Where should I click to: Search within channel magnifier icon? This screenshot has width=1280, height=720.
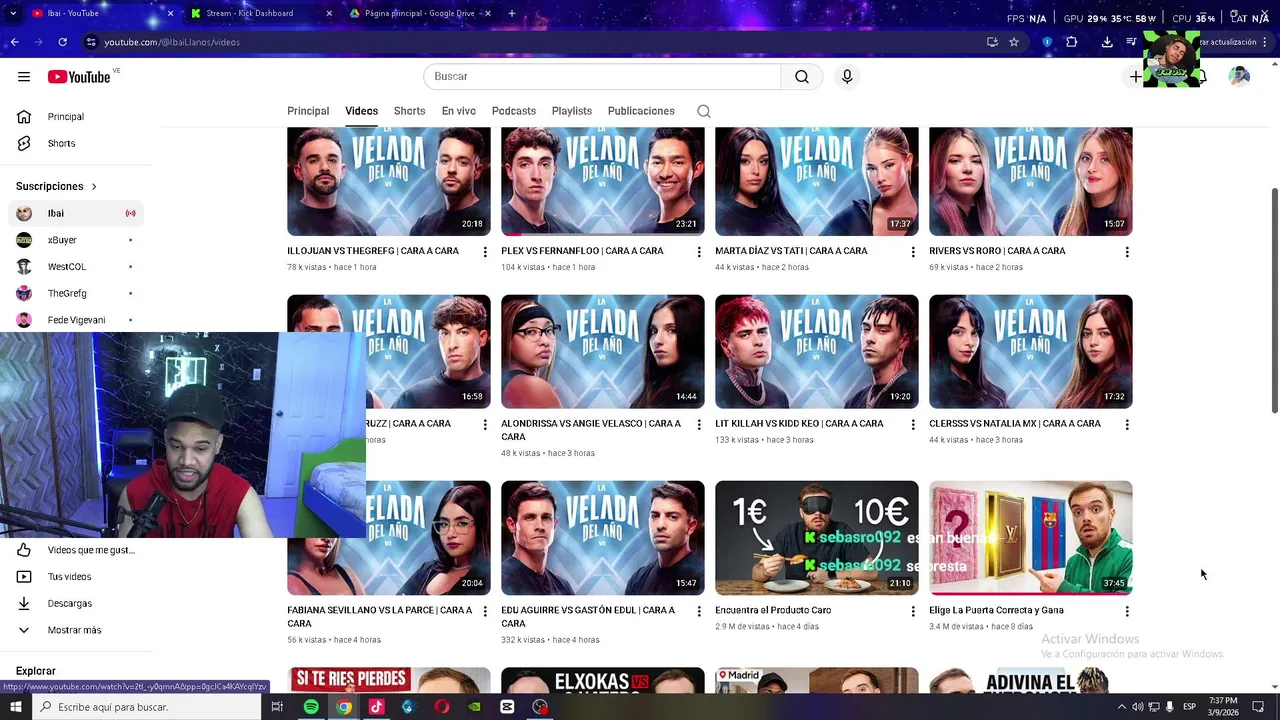(x=704, y=111)
